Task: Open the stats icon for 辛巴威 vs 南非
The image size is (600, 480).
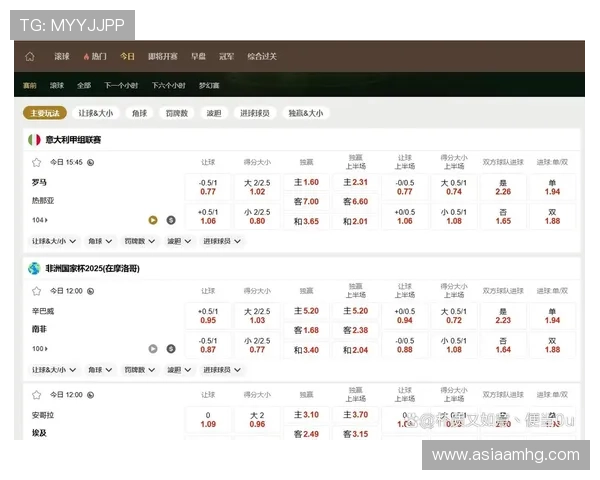Action: pos(171,349)
